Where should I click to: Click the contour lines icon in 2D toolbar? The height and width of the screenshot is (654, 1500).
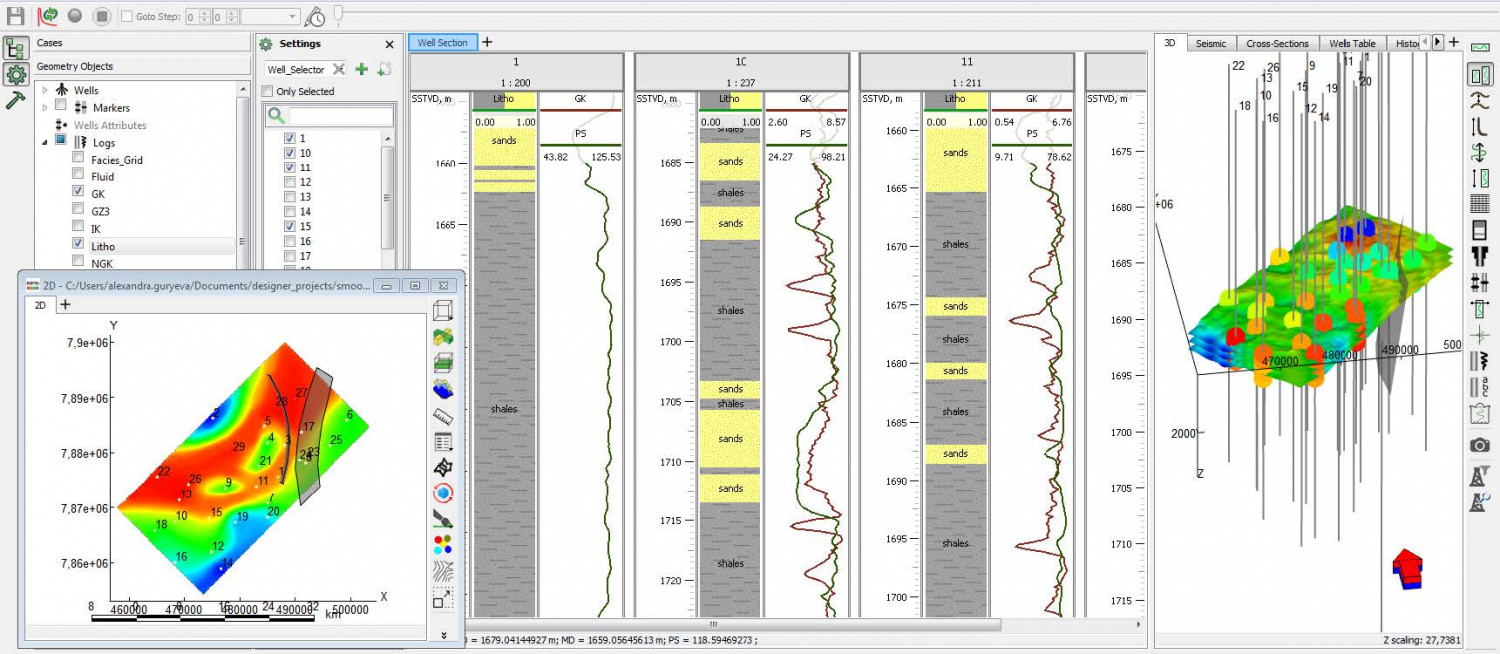coord(443,571)
